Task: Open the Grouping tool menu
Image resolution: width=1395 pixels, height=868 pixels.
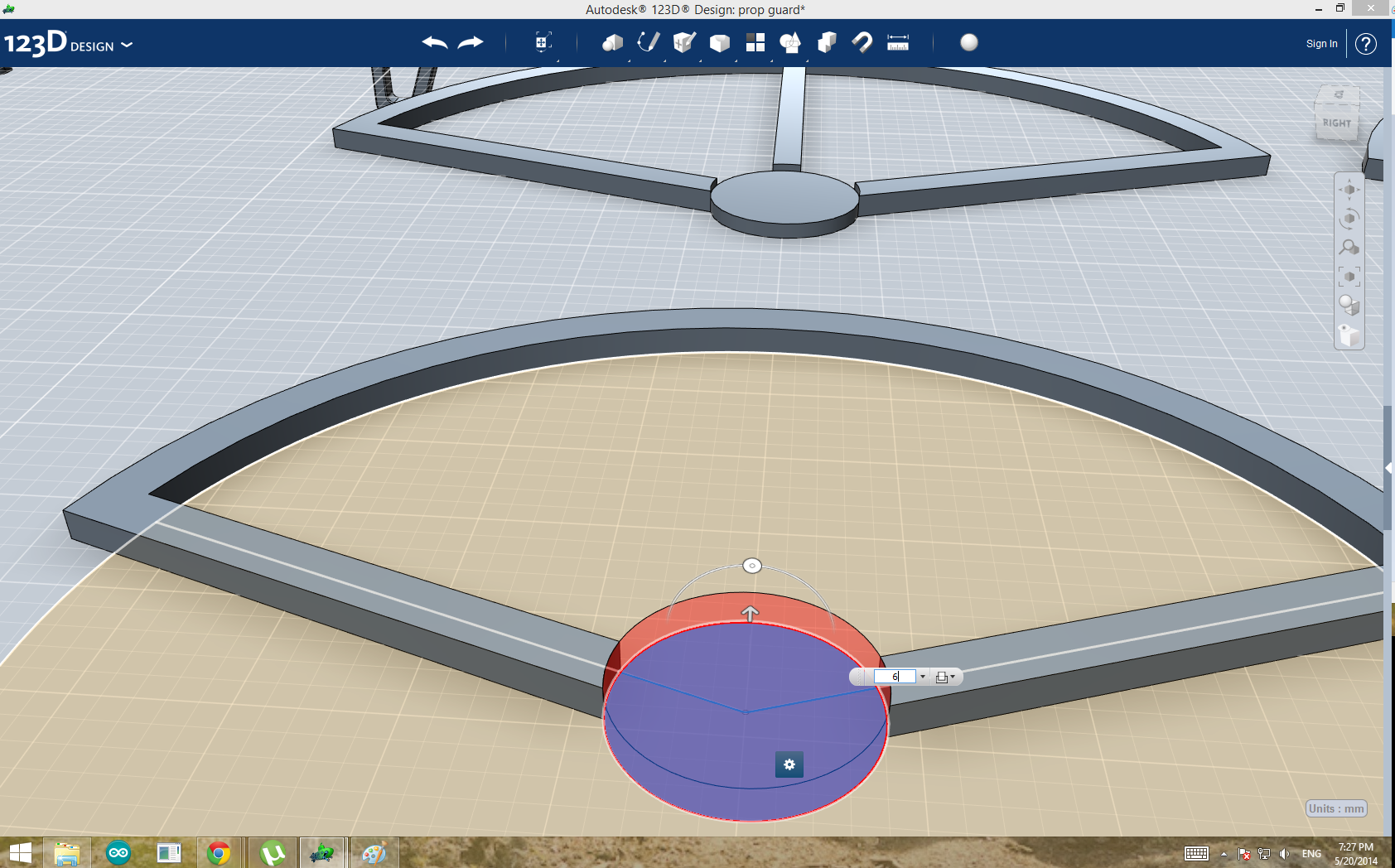Action: tap(790, 42)
